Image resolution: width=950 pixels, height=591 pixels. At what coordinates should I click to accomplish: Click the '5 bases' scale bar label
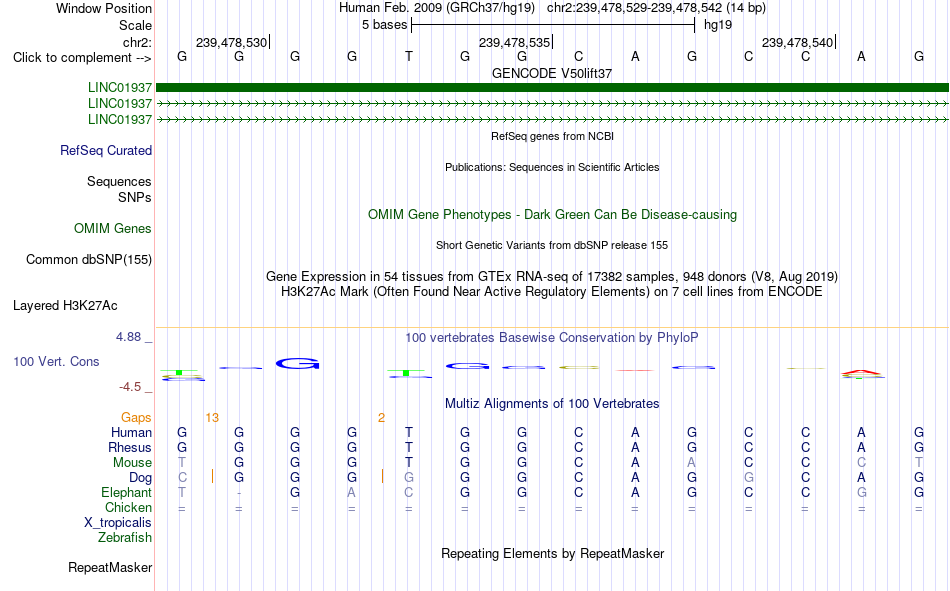pyautogui.click(x=384, y=25)
